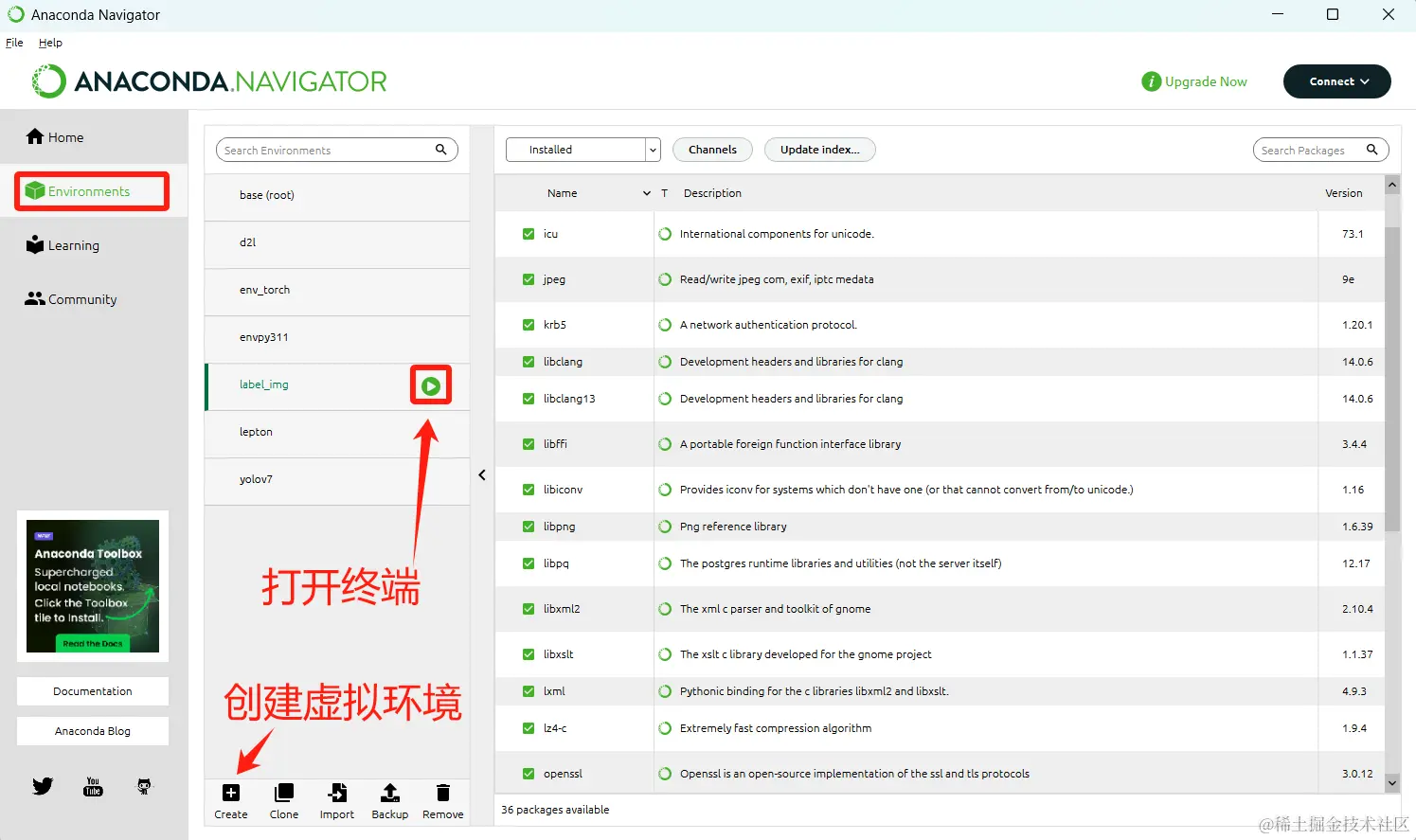Screen dimensions: 1416x840
Task: Uncheck the libiconv package checkbox
Action: (x=529, y=490)
